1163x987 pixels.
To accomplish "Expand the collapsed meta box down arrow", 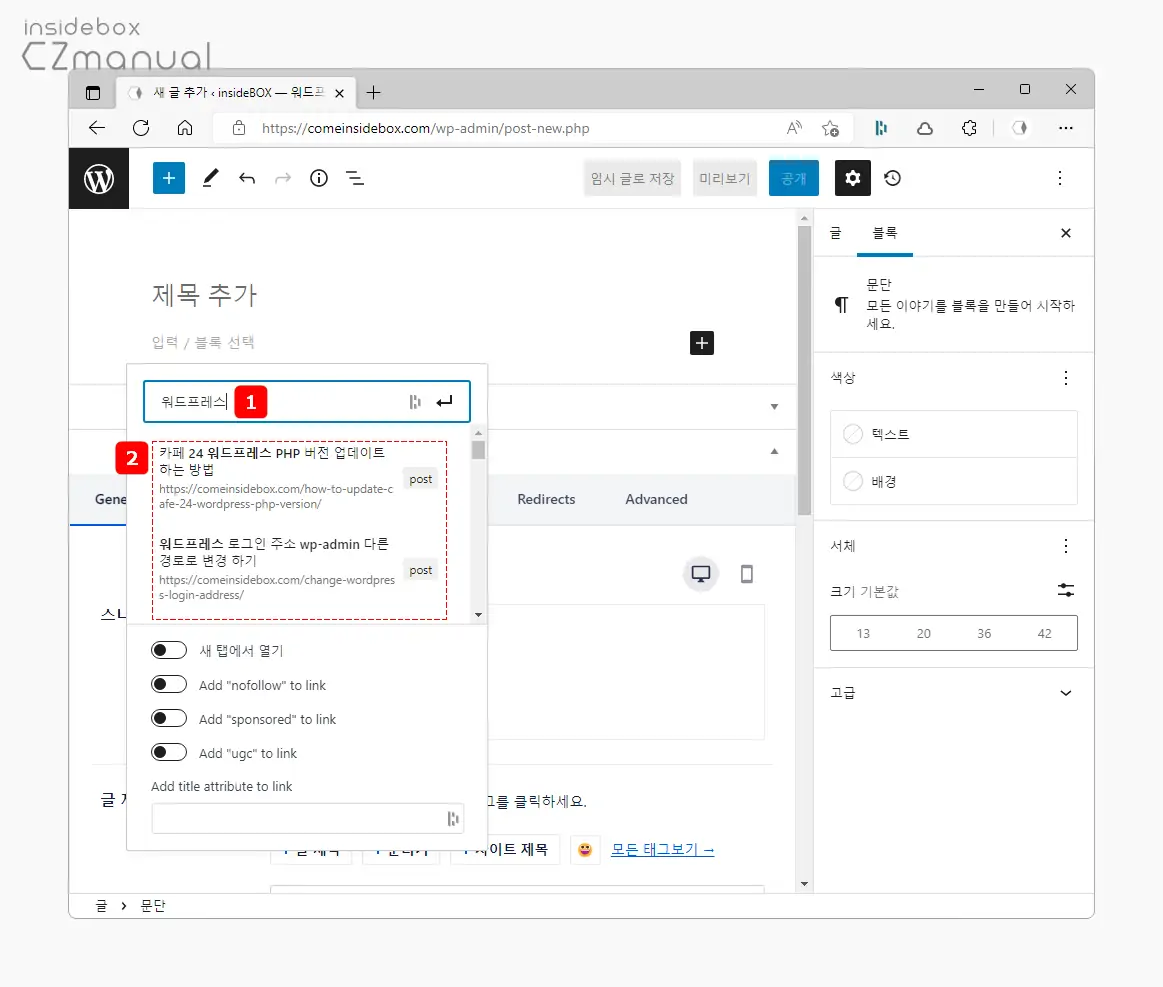I will (x=774, y=406).
